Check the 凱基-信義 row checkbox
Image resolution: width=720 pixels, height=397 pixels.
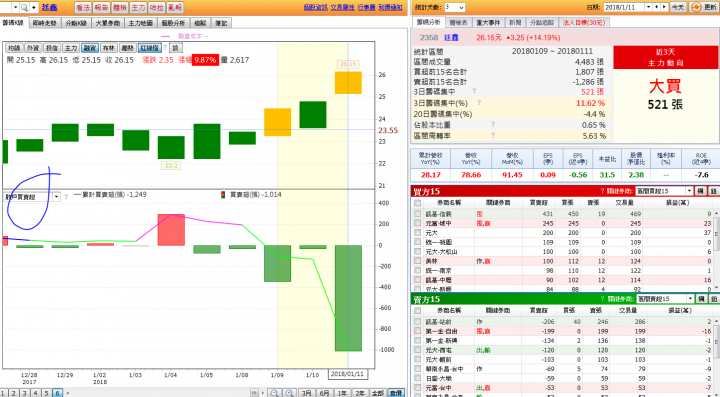(417, 214)
